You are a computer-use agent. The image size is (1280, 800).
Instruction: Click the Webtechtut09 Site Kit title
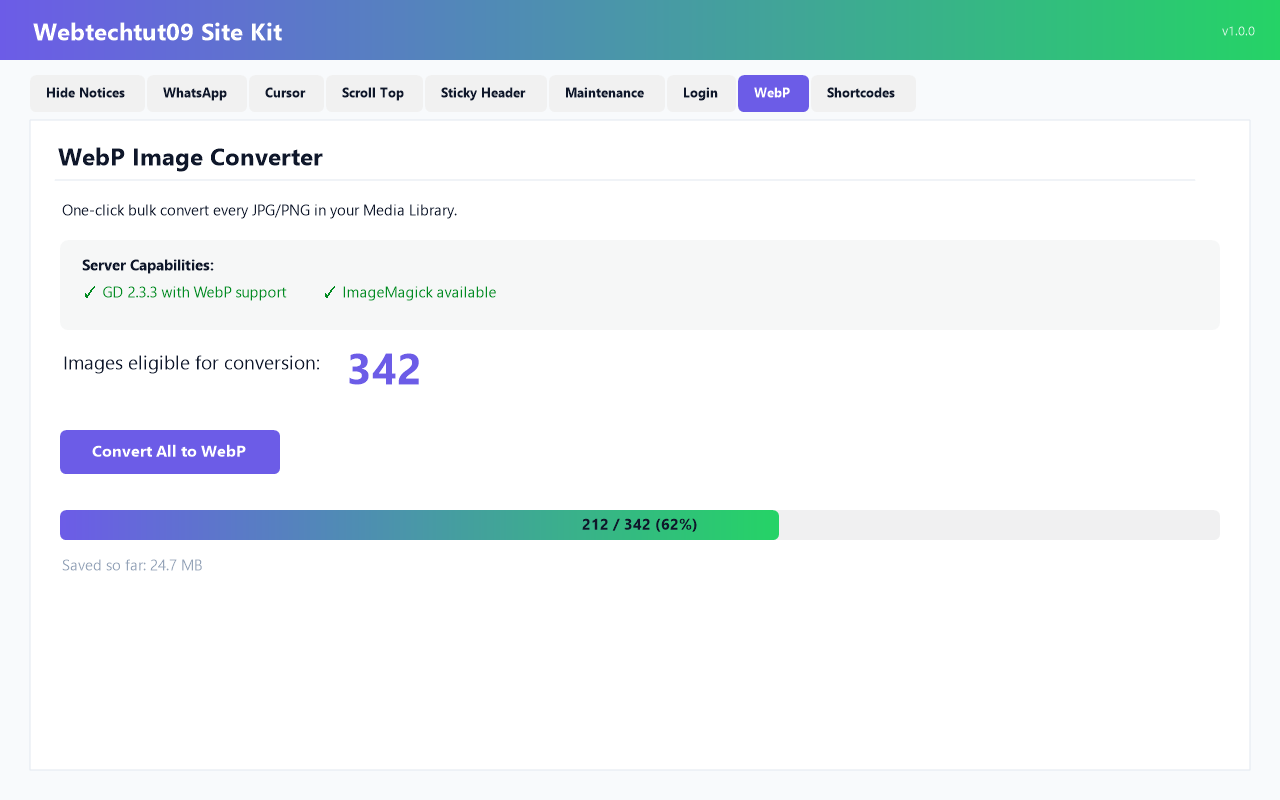pyautogui.click(x=158, y=32)
